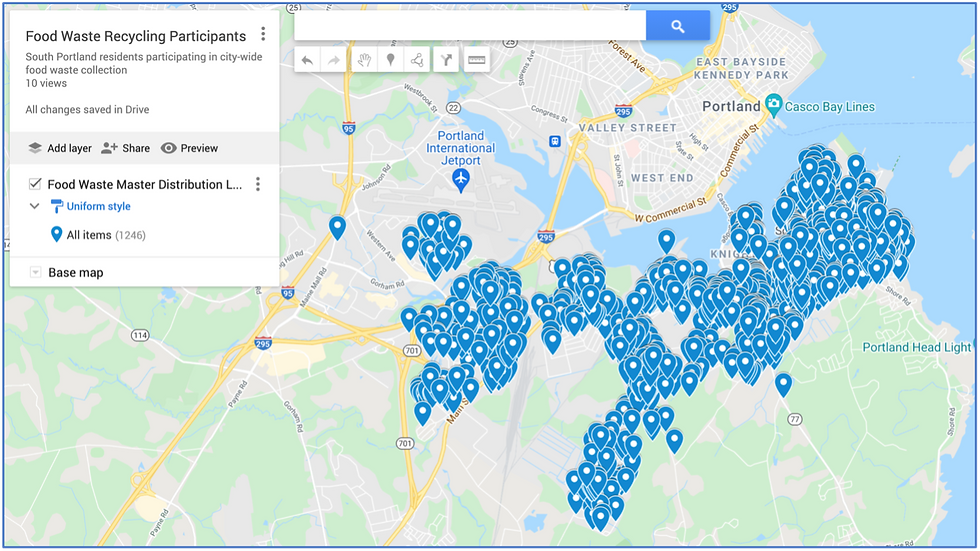Select the Add marker tool

391,61
